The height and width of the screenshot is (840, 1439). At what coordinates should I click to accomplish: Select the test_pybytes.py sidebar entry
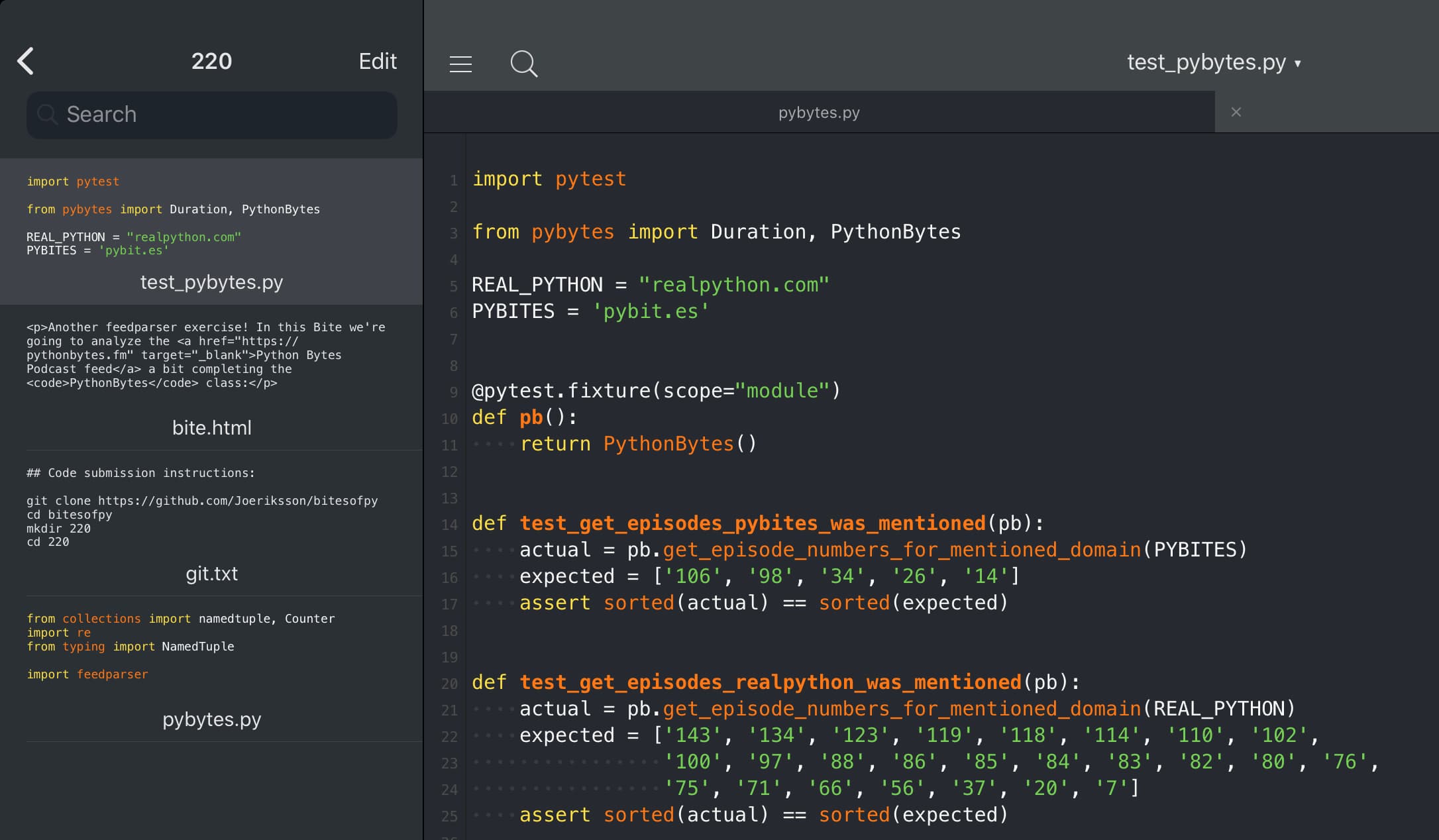coord(211,282)
